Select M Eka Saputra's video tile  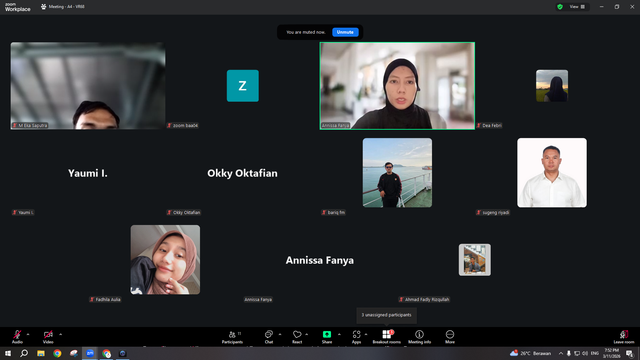click(88, 86)
